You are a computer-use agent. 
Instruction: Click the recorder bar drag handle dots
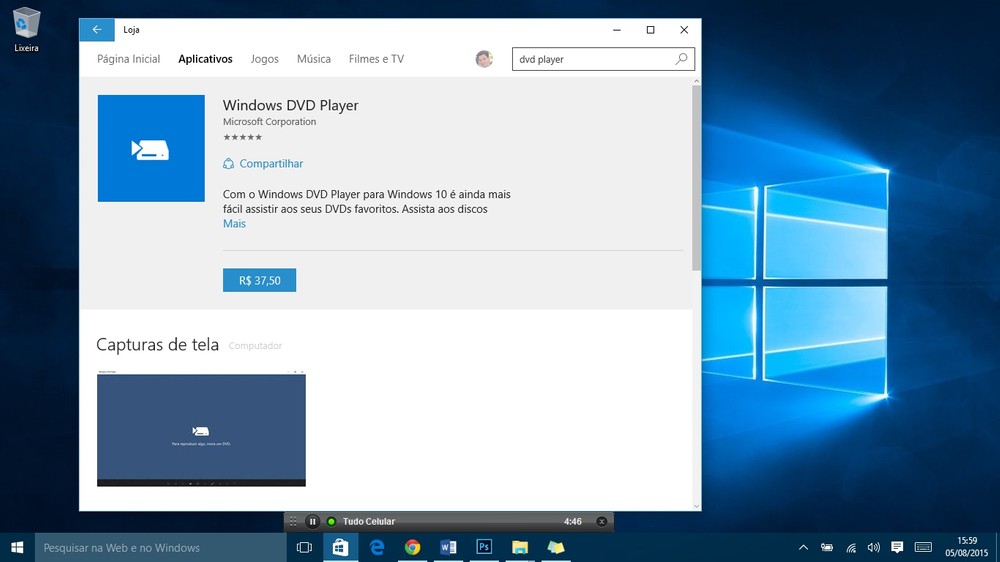coord(293,521)
